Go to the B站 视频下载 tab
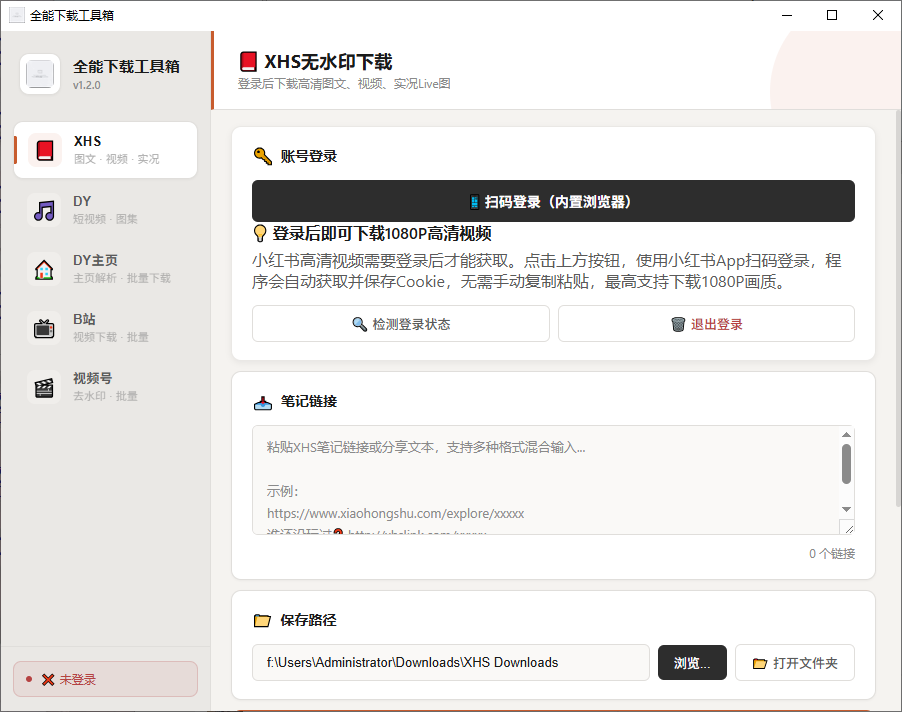 pos(106,328)
